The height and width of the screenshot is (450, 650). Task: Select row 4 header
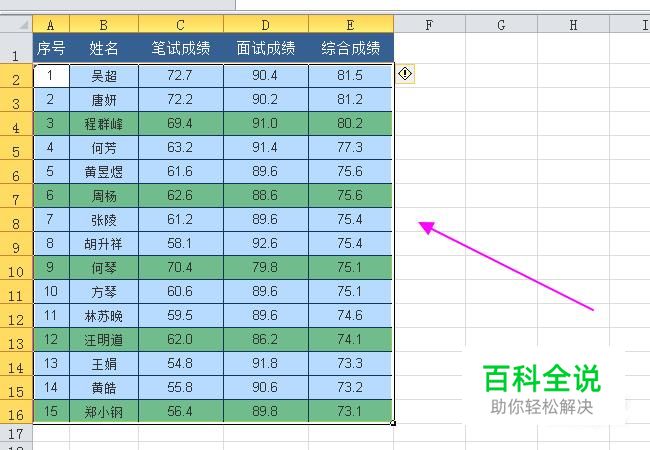(x=16, y=123)
